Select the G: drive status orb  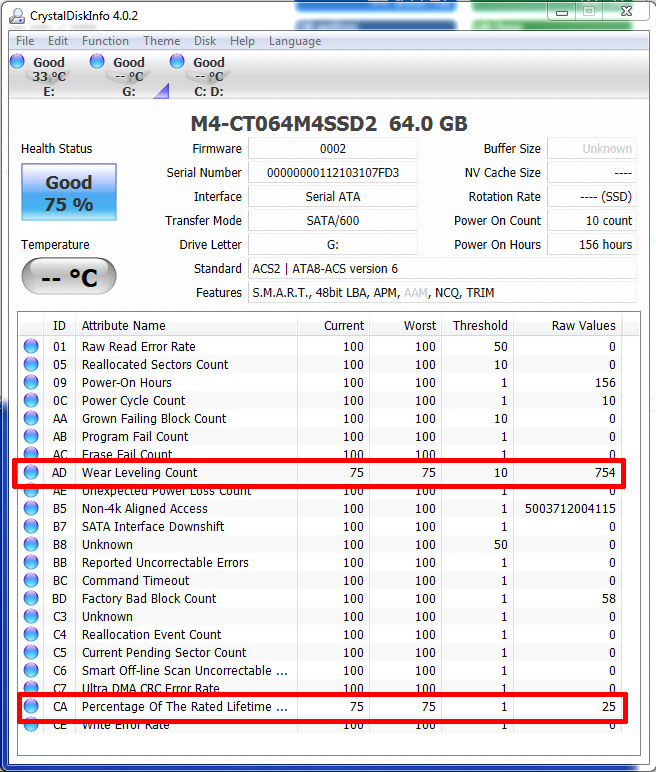pyautogui.click(x=97, y=62)
